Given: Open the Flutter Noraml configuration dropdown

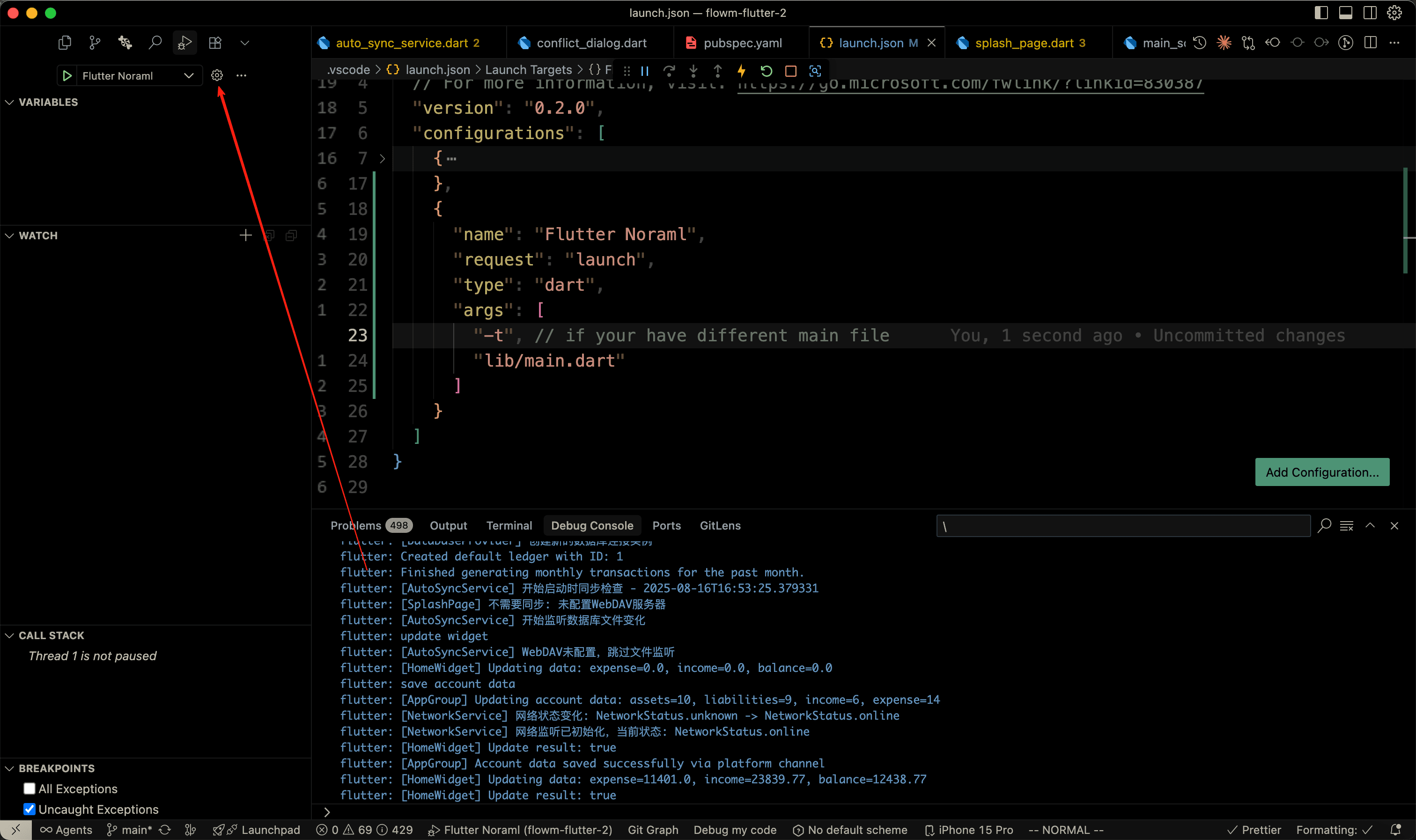Looking at the screenshot, I should (188, 75).
